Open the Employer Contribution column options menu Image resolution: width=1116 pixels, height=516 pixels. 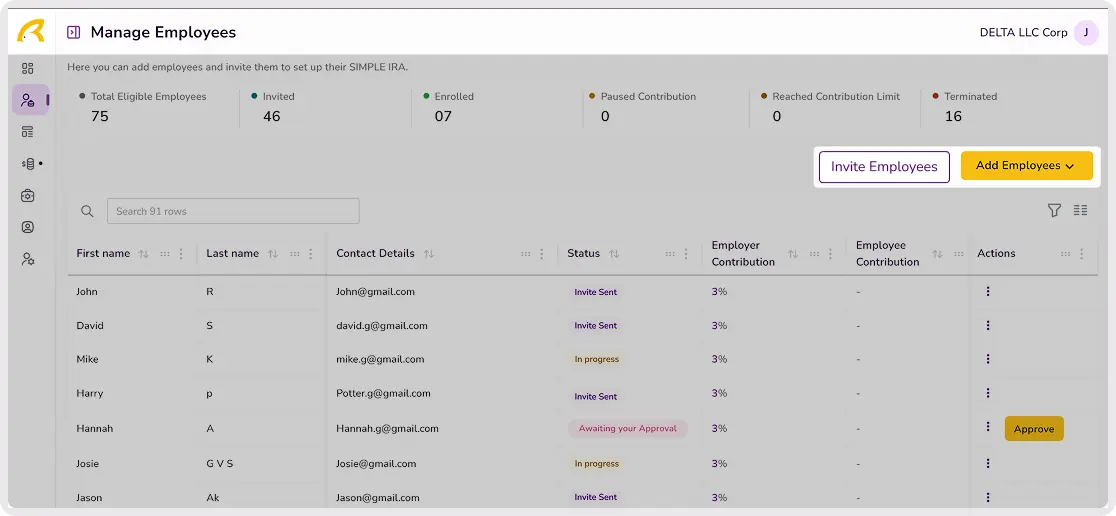(x=830, y=254)
